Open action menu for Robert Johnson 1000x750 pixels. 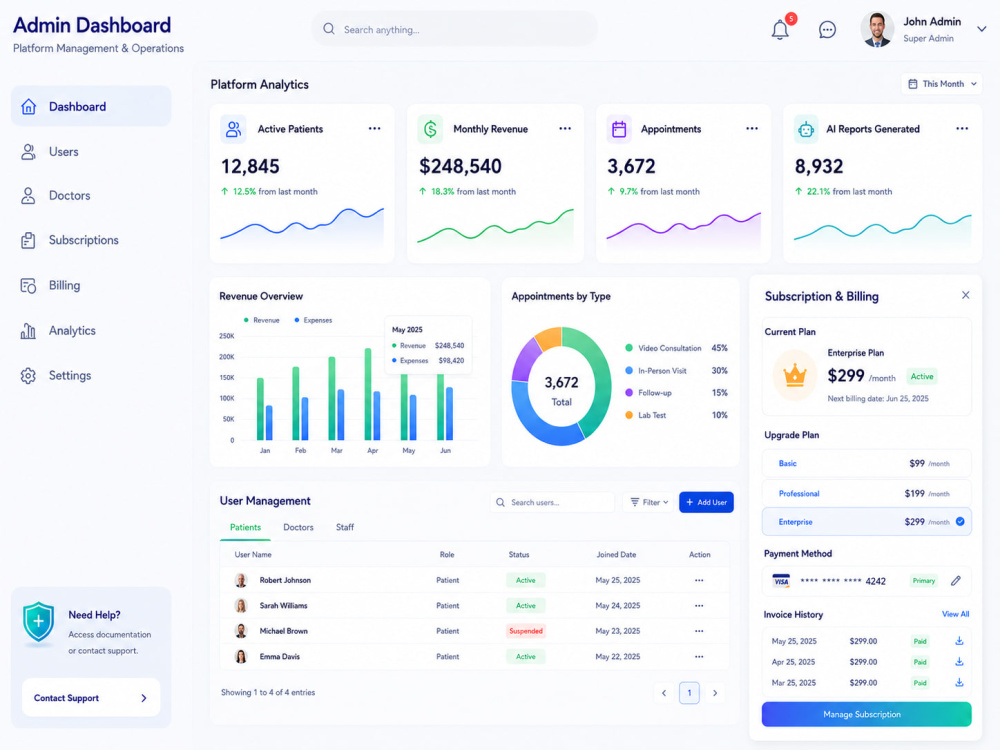click(699, 580)
